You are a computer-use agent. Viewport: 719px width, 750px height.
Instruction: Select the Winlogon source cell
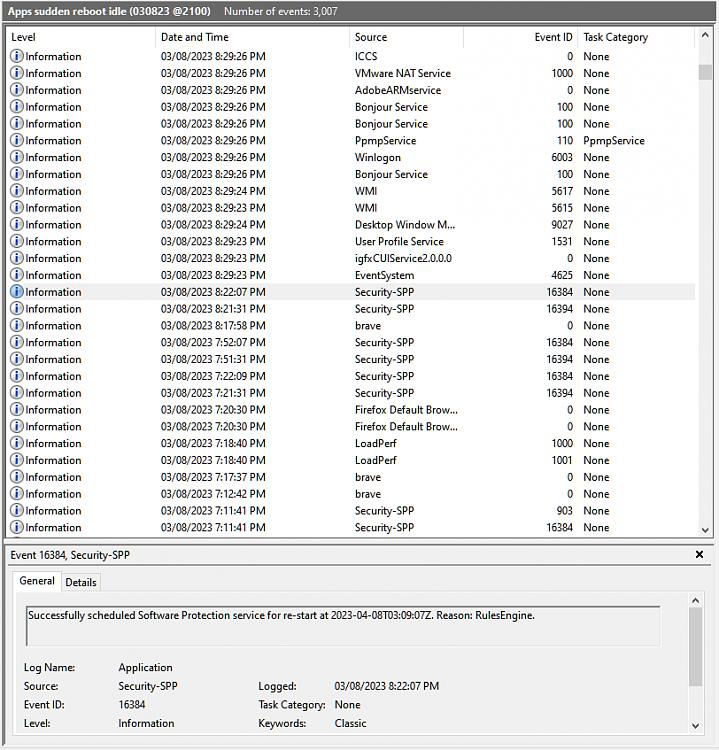[x=377, y=157]
